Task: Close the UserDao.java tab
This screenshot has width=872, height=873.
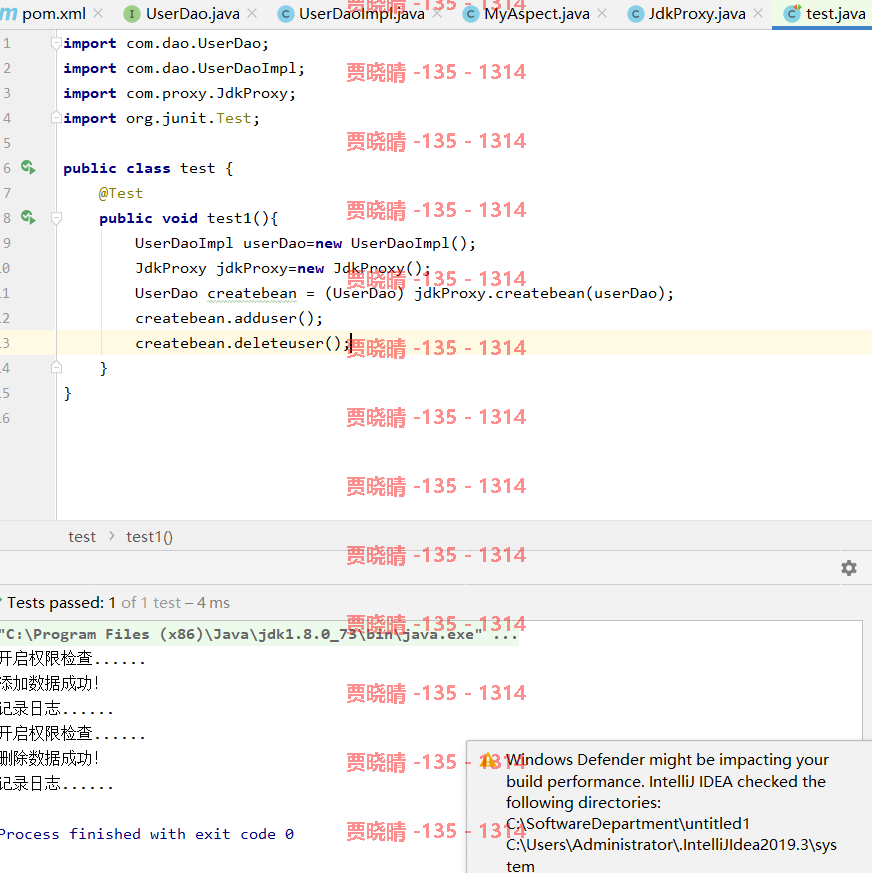Action: (x=252, y=13)
